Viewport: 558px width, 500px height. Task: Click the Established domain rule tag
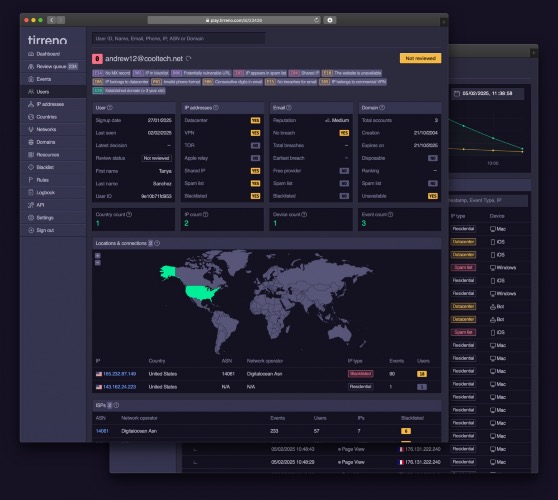129,91
